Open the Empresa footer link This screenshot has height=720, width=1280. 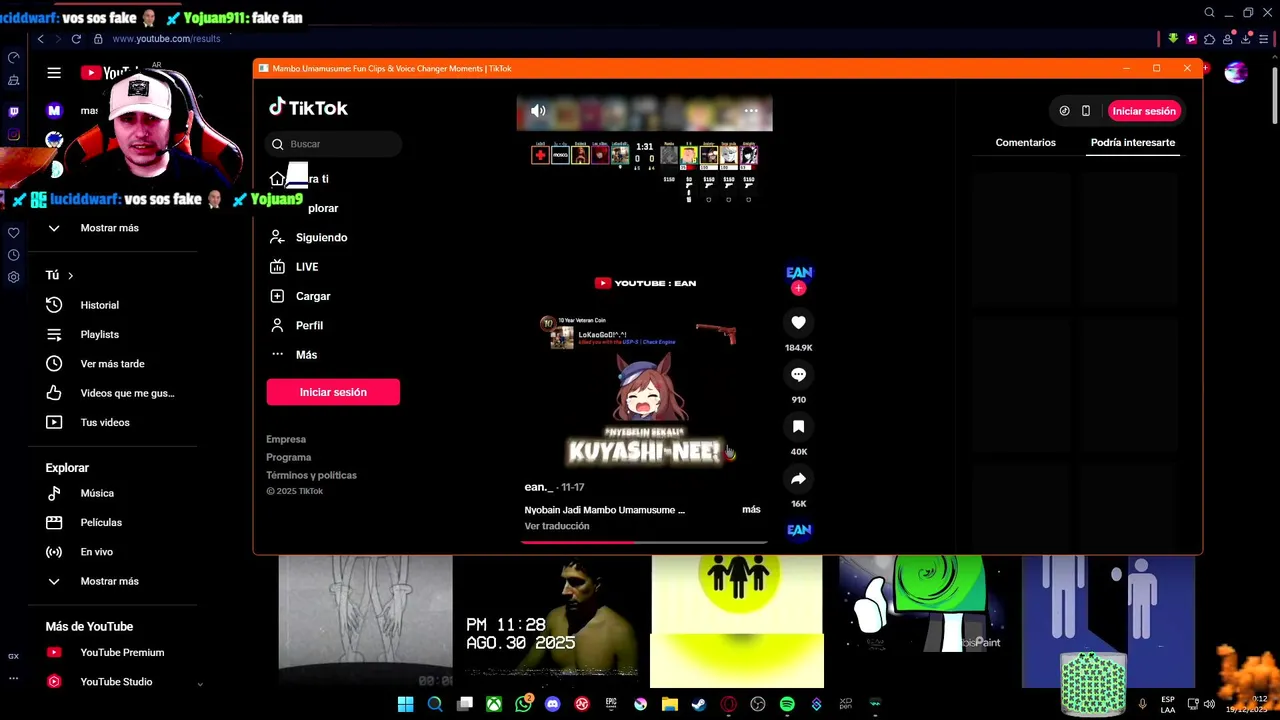pyautogui.click(x=286, y=439)
